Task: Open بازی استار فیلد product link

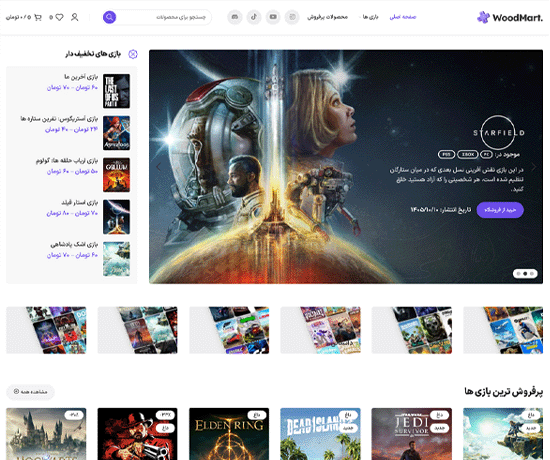Action: tap(80, 202)
